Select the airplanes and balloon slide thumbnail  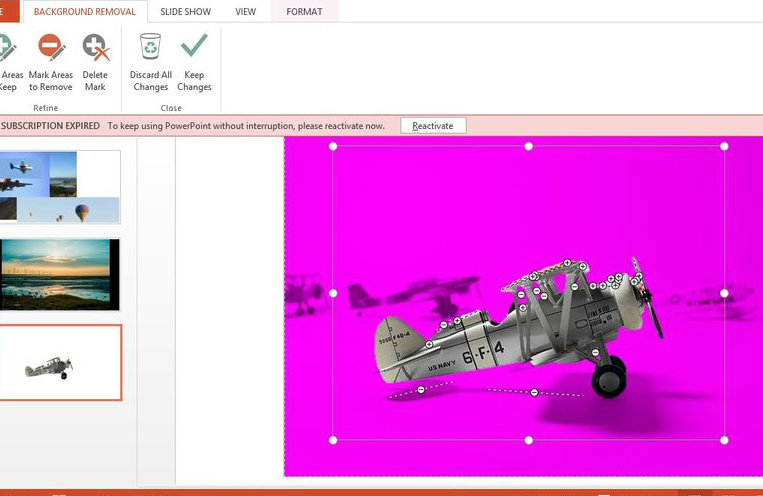(60, 187)
